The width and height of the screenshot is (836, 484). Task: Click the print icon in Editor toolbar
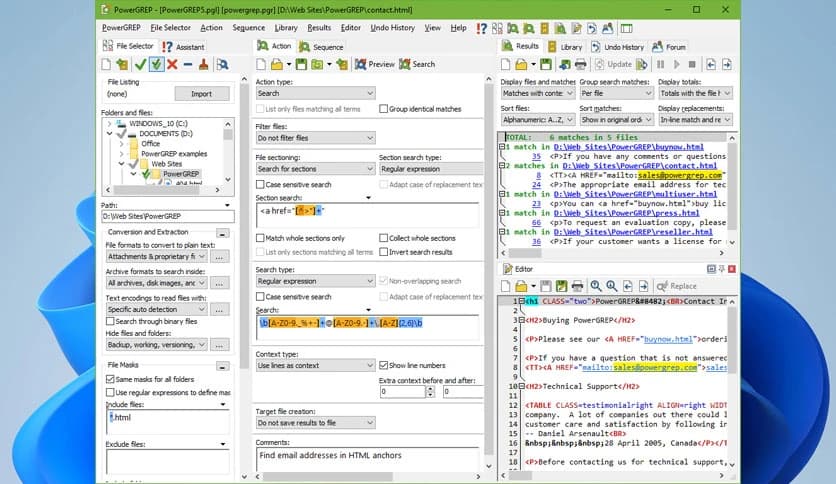[577, 286]
